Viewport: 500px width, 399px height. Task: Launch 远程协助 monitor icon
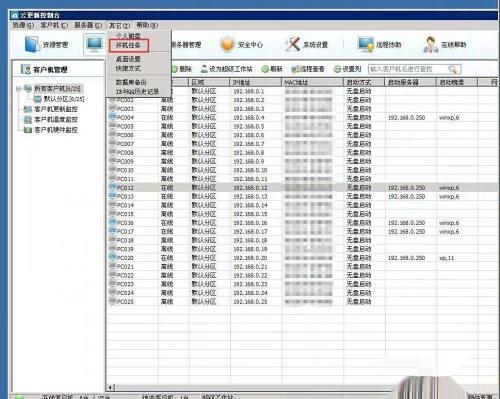pyautogui.click(x=366, y=44)
